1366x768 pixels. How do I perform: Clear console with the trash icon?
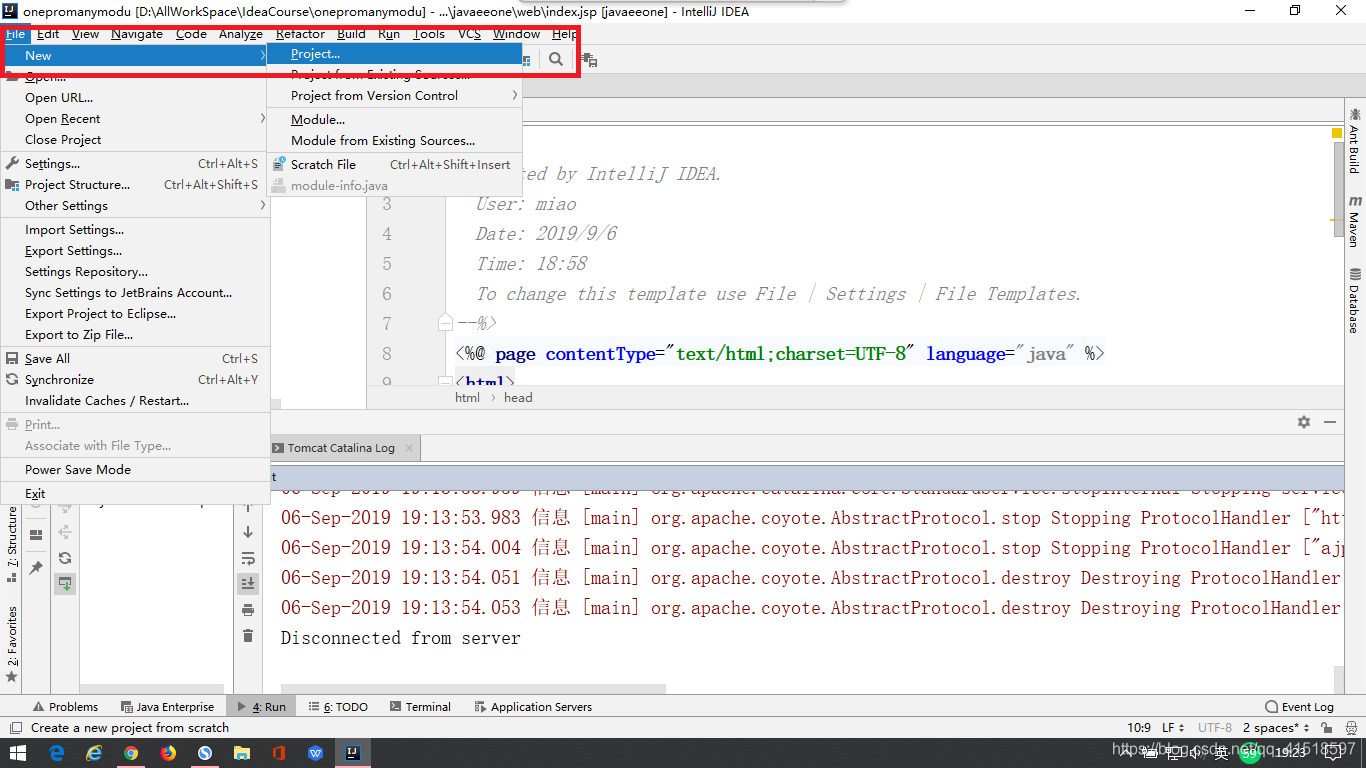click(x=248, y=636)
